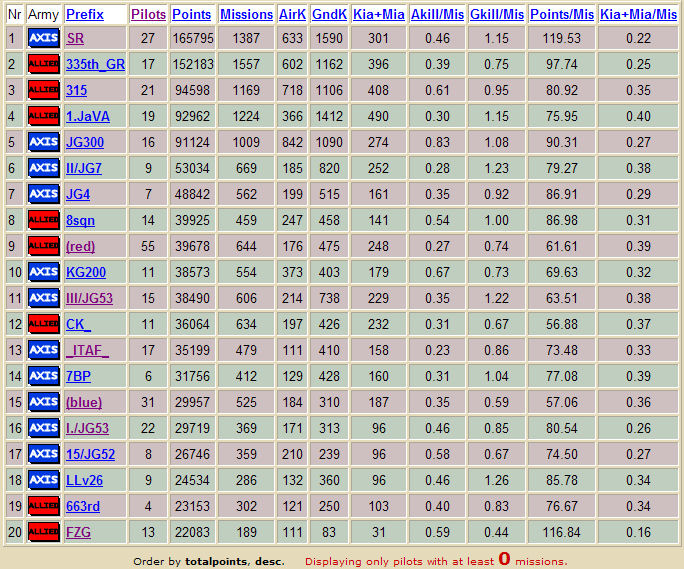This screenshot has height=569, width=684.
Task: Click the ALLIED badge beside 335th_GR
Action: 43,64
